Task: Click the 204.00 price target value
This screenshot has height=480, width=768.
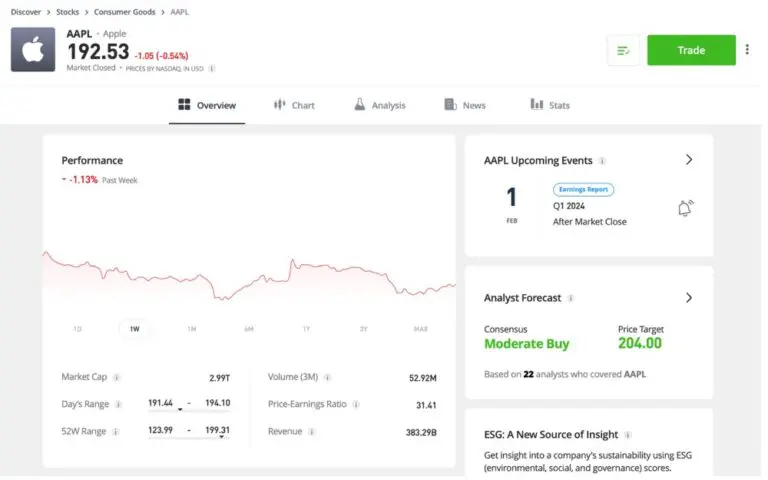Action: (x=640, y=343)
